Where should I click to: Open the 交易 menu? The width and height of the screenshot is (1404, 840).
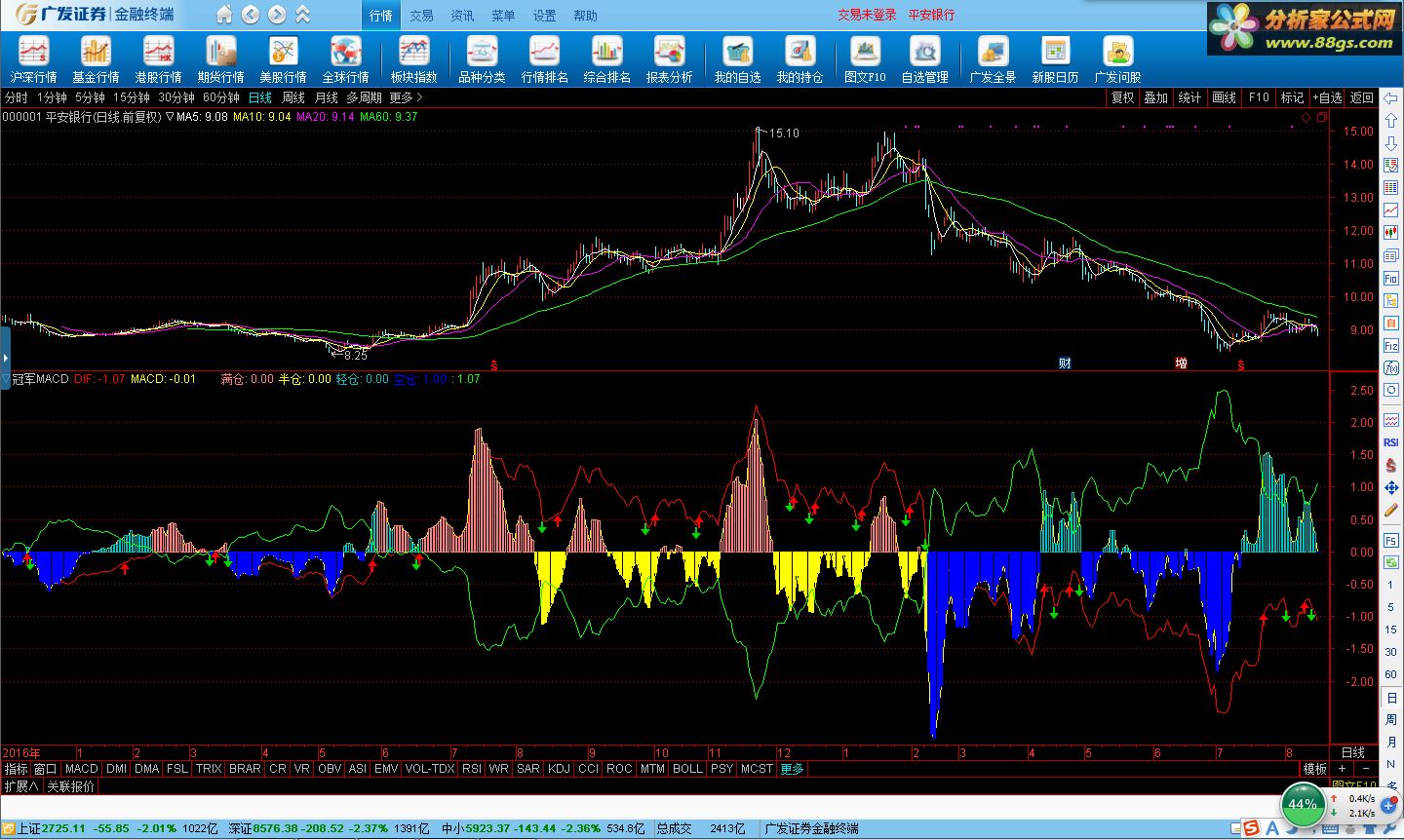[x=421, y=16]
